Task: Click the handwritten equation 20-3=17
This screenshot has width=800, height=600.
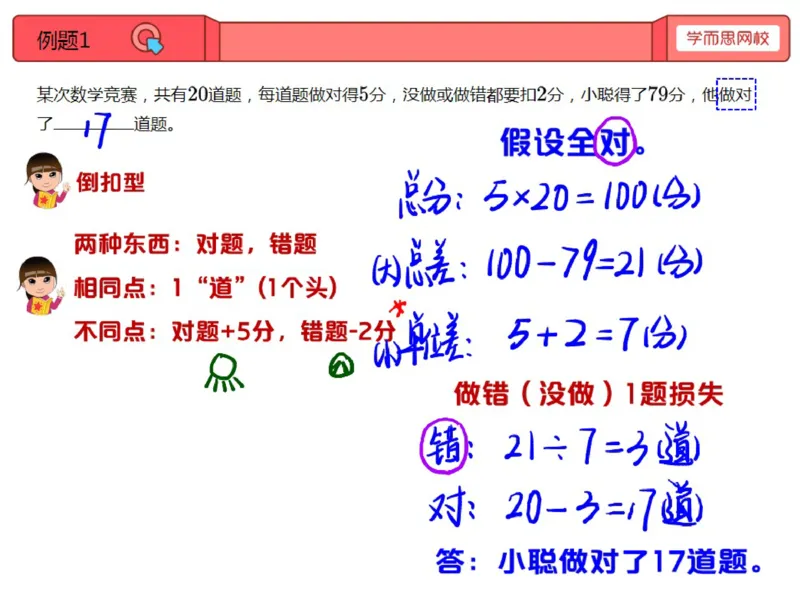Action: point(604,506)
